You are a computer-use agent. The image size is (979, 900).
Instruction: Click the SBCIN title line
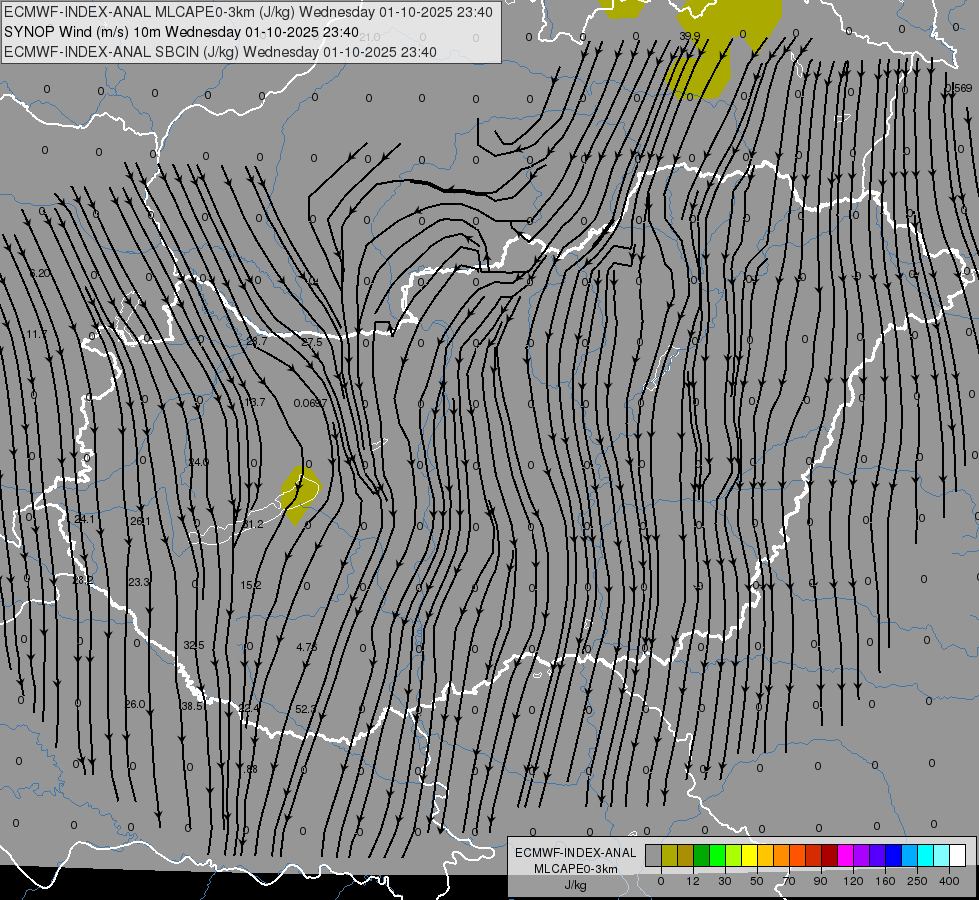pos(220,52)
